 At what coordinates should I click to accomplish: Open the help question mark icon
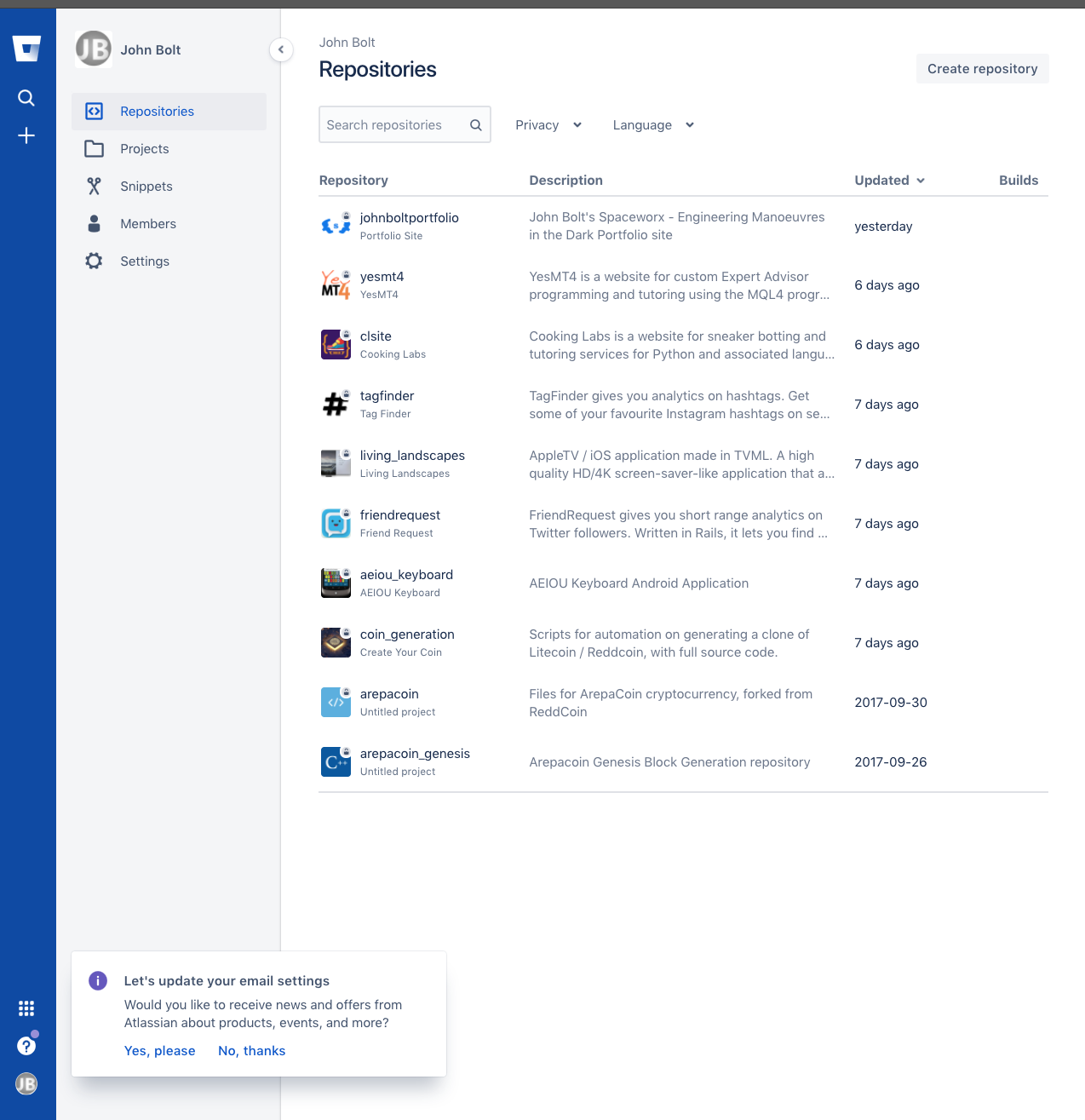coord(26,1046)
